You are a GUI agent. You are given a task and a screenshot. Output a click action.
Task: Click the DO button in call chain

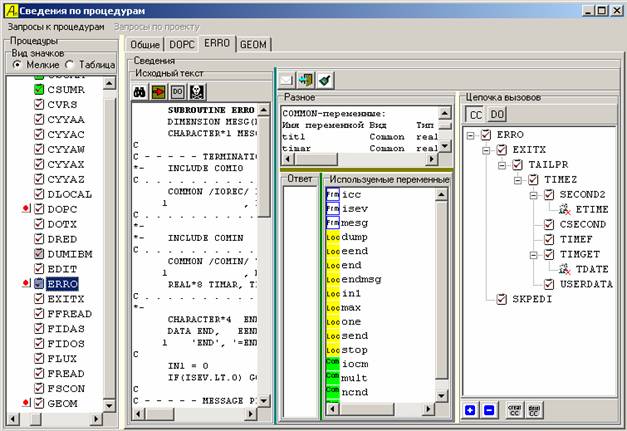point(497,115)
